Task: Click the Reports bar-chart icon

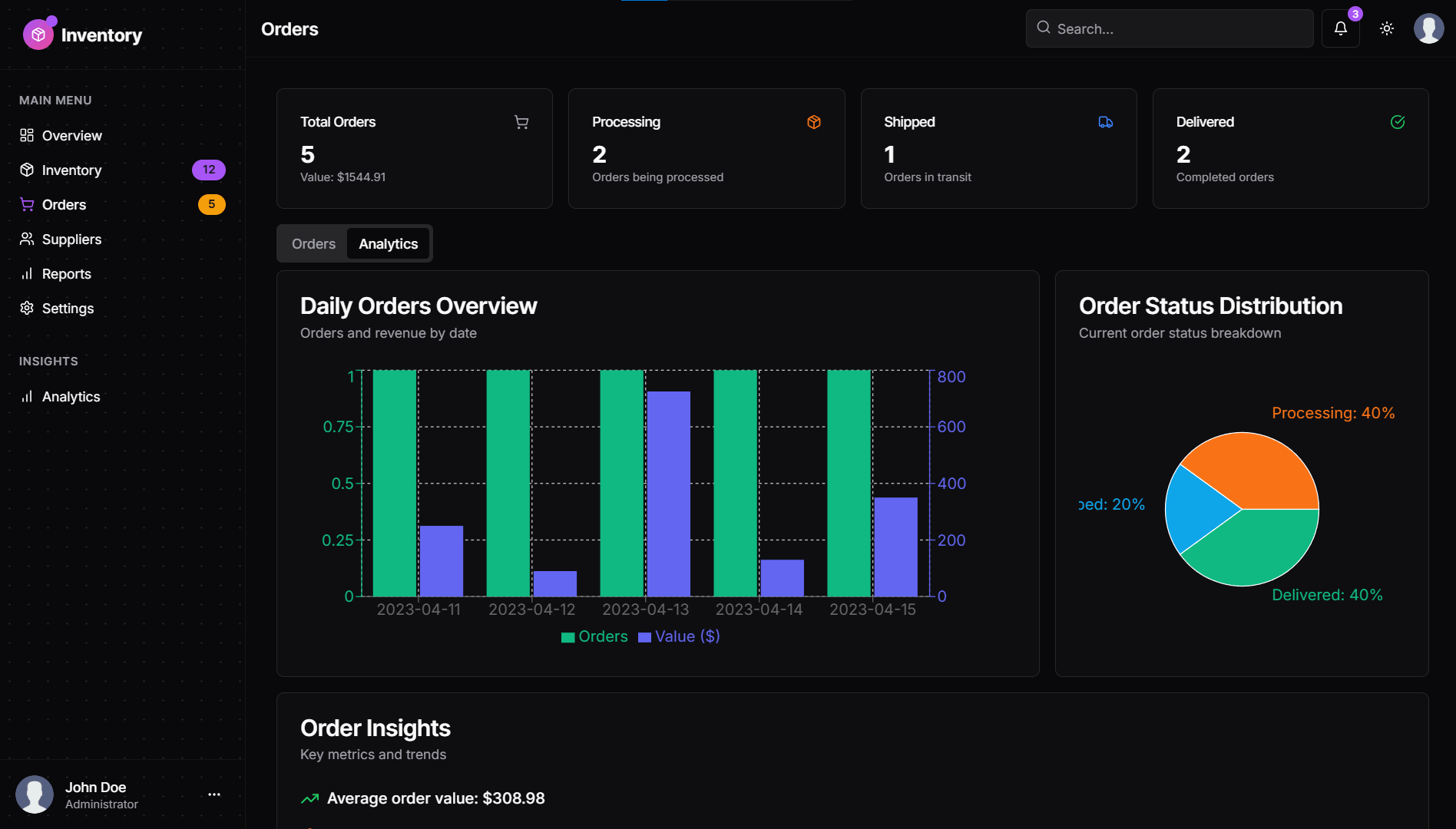Action: (x=27, y=273)
